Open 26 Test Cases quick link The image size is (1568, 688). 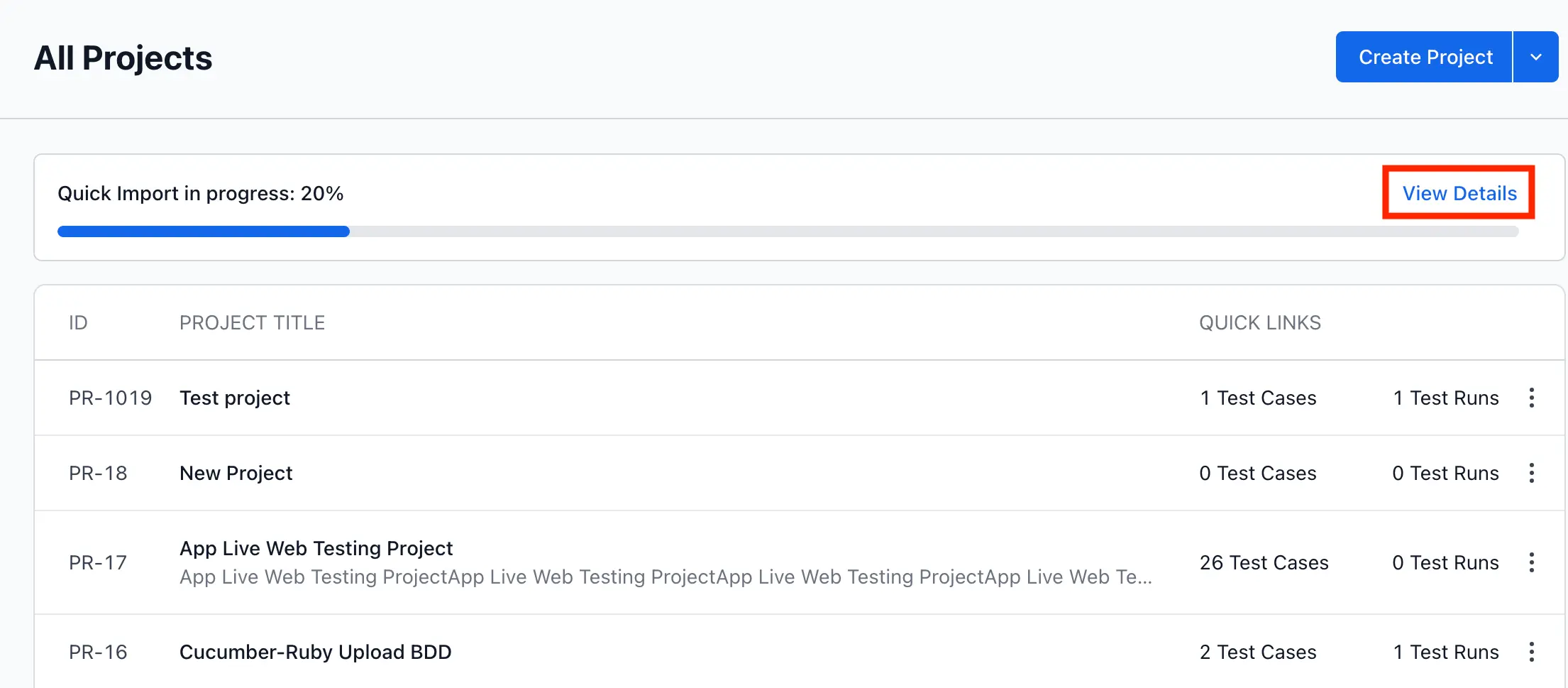(1264, 562)
